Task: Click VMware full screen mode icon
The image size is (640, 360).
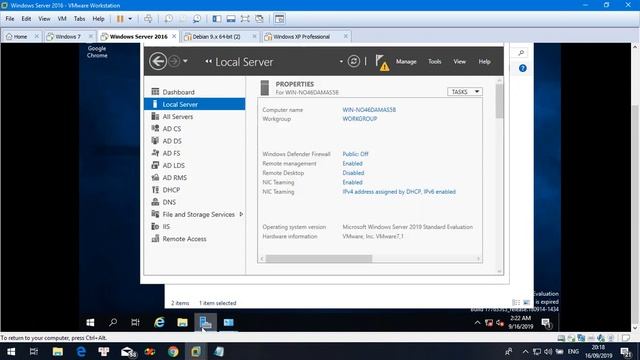Action: tap(245, 19)
